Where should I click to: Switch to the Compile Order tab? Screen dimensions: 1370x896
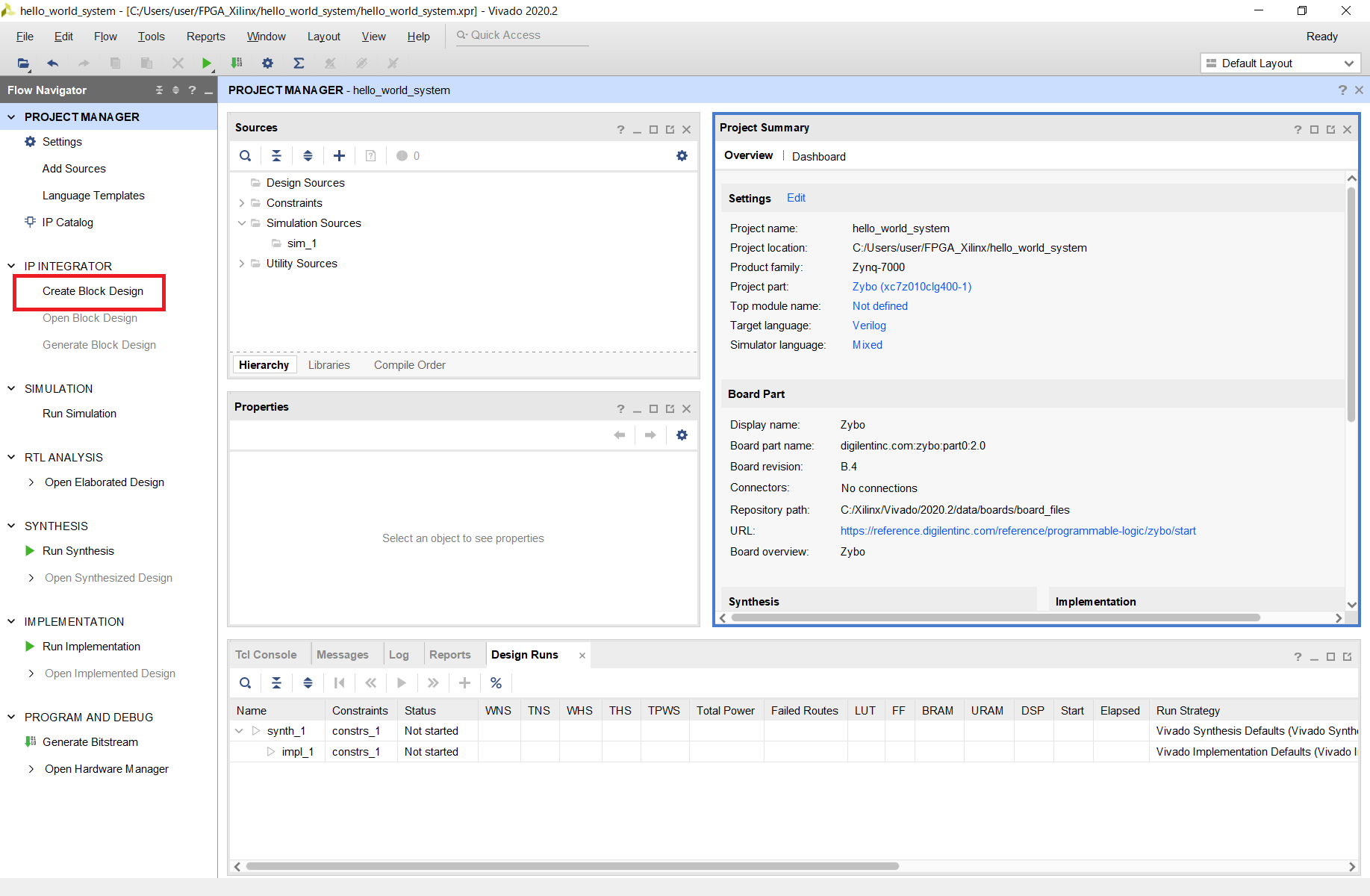pos(410,365)
